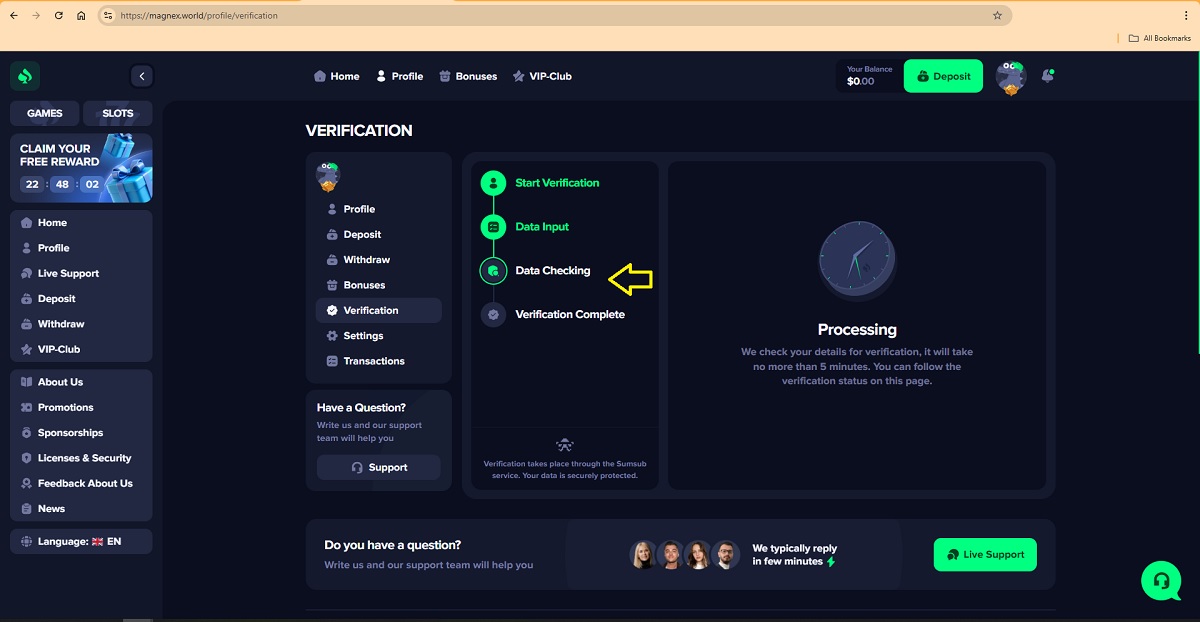Bookmark this page with the star icon
This screenshot has width=1200, height=622.
997,16
